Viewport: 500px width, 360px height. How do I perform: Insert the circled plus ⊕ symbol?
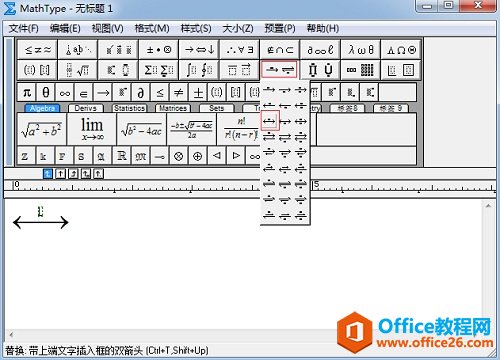point(198,156)
